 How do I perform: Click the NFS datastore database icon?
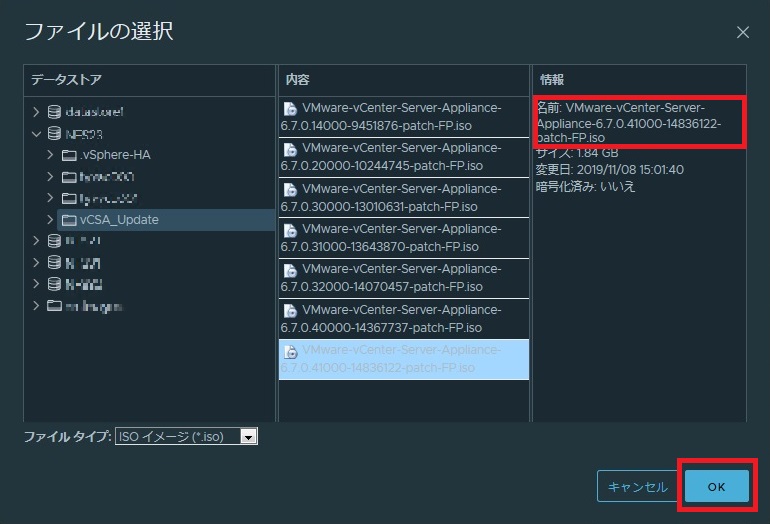tap(54, 134)
